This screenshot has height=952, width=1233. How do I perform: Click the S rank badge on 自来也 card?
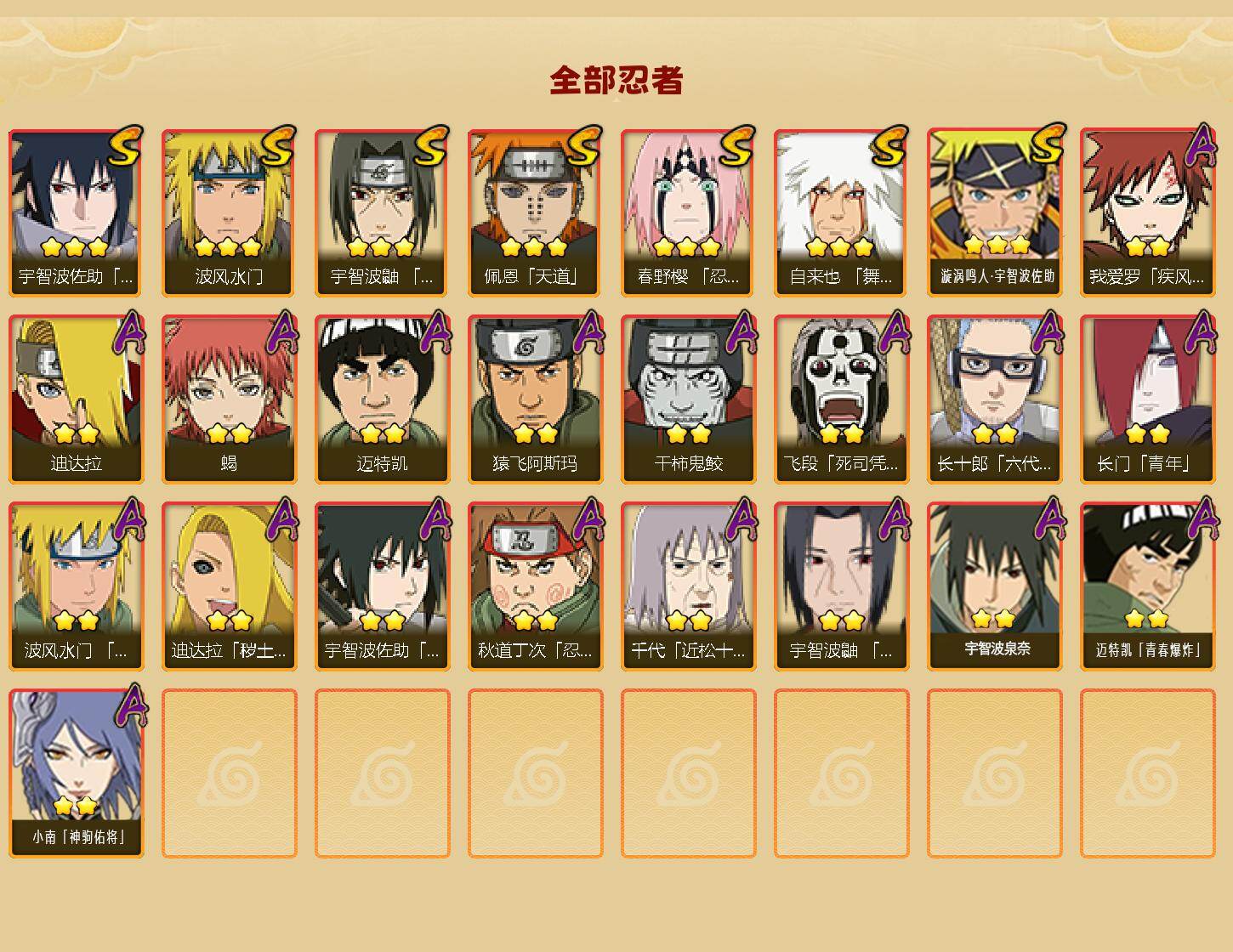(889, 146)
